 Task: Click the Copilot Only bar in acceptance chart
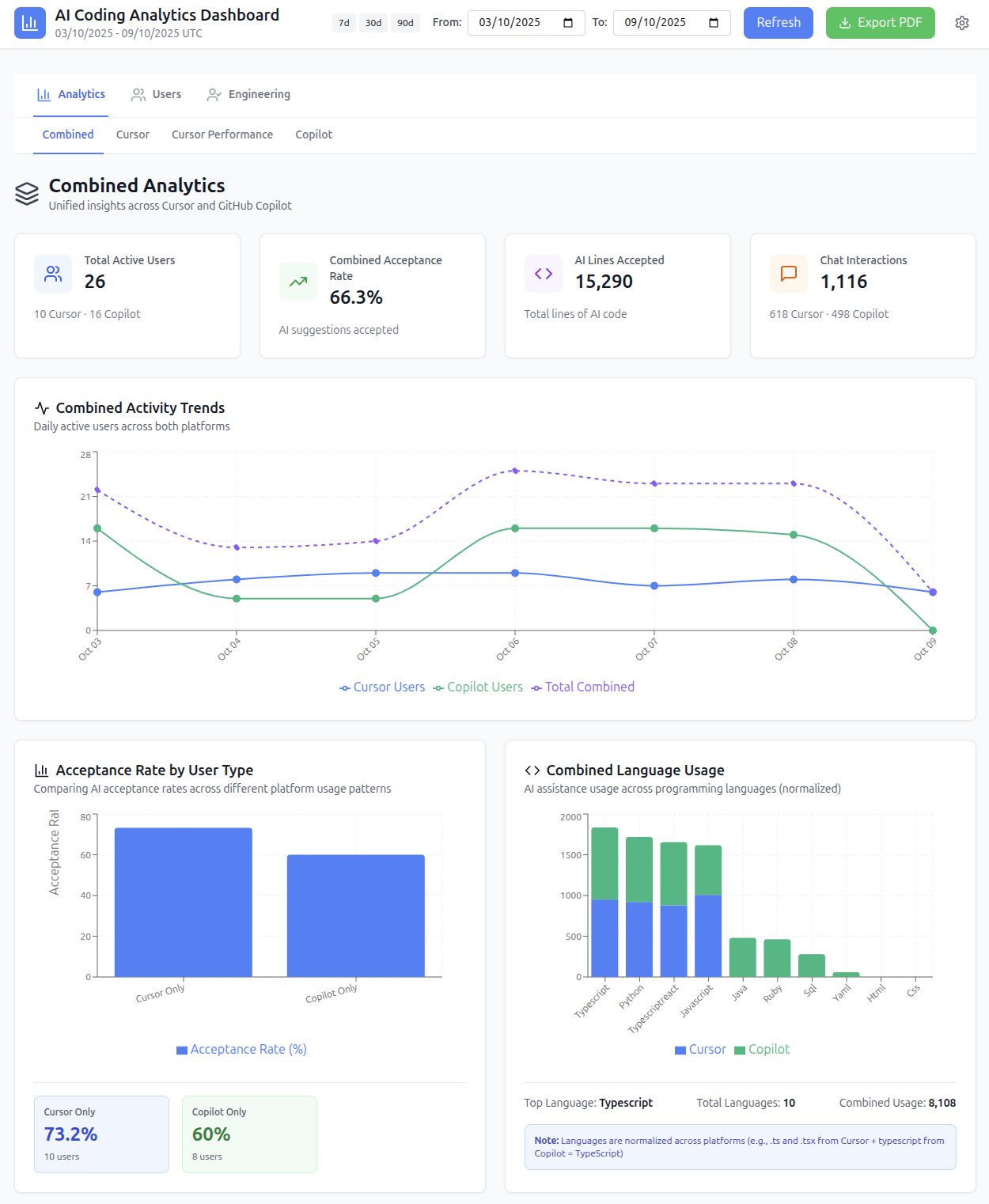[x=356, y=916]
